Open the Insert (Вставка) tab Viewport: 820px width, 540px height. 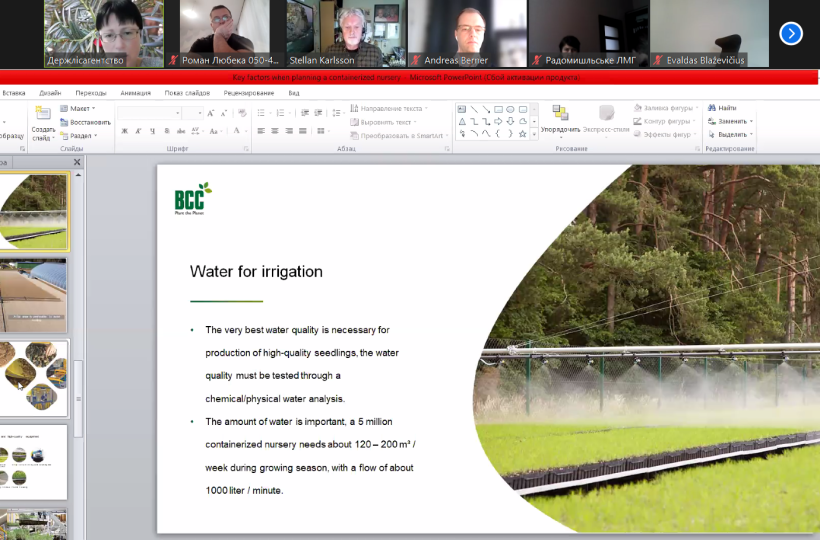[14, 93]
